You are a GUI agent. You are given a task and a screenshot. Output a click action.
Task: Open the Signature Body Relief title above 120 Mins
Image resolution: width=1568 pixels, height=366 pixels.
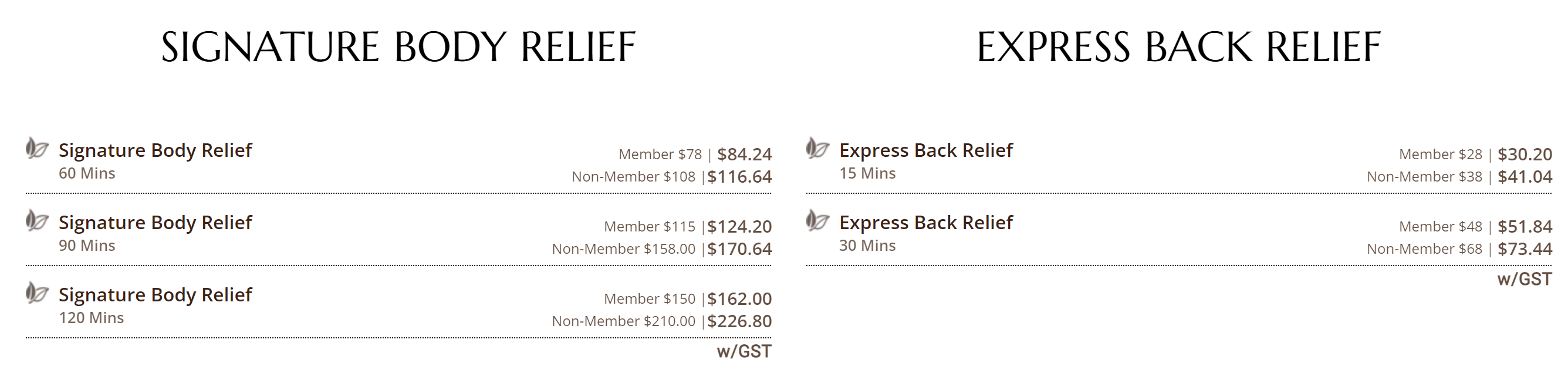(x=156, y=296)
